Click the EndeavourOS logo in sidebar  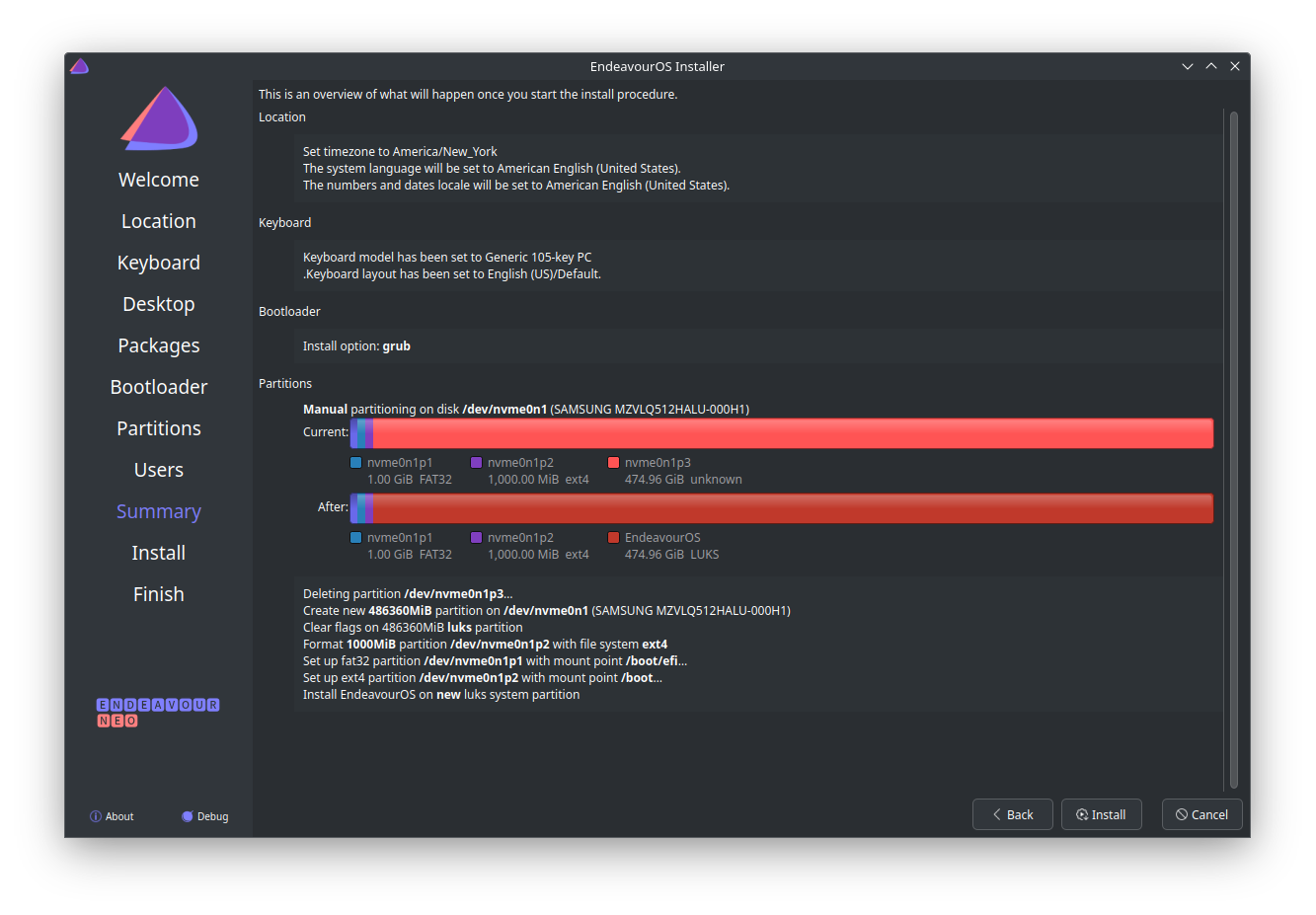tap(159, 118)
